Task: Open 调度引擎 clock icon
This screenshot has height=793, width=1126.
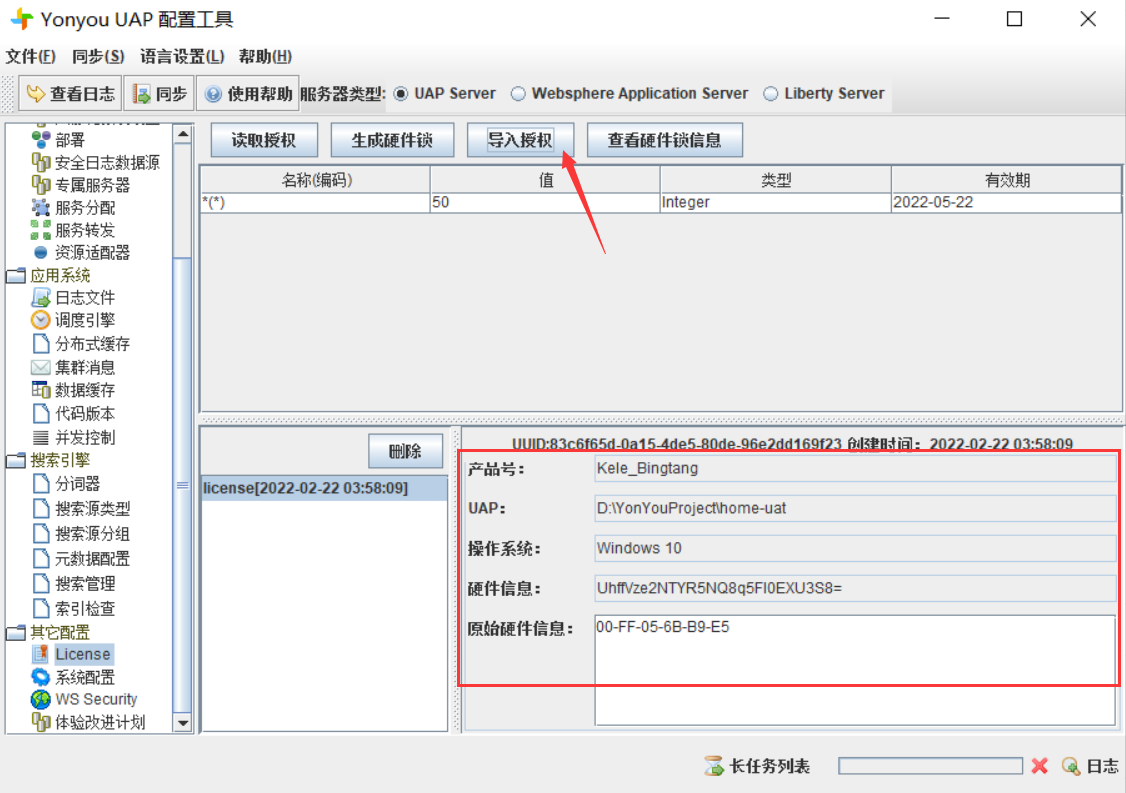Action: (x=41, y=320)
